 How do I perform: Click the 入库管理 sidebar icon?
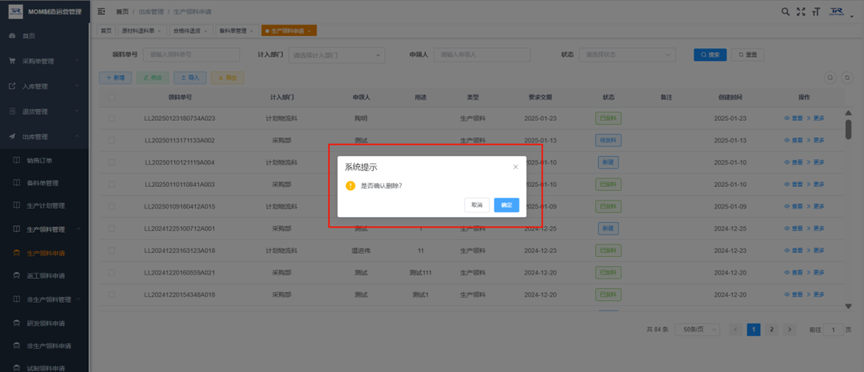pos(13,87)
